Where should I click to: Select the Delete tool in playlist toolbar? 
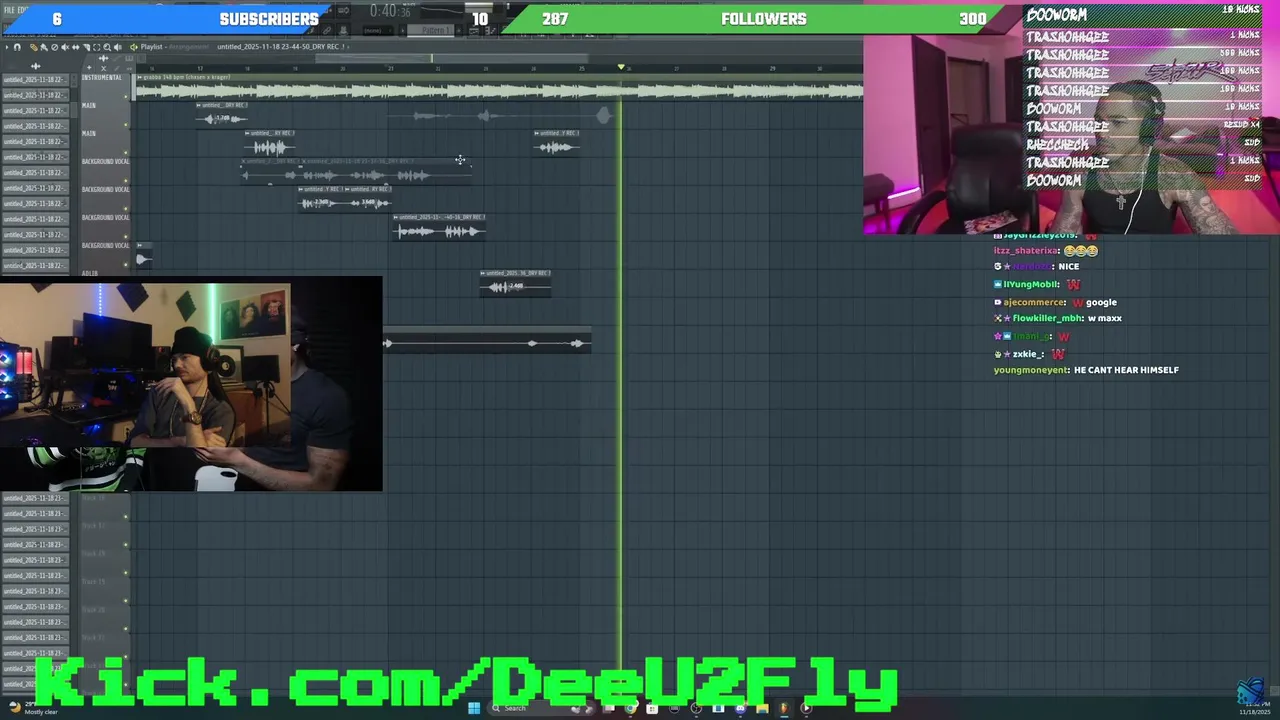click(54, 47)
